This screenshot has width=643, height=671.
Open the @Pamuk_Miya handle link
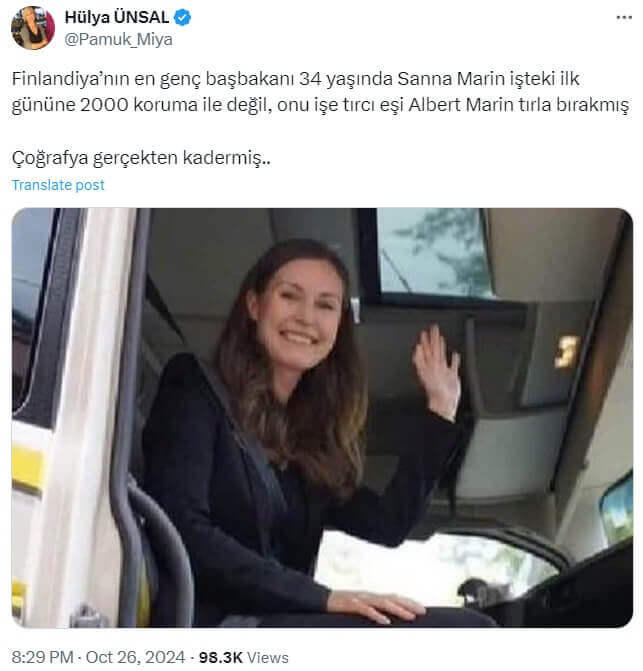tap(119, 39)
